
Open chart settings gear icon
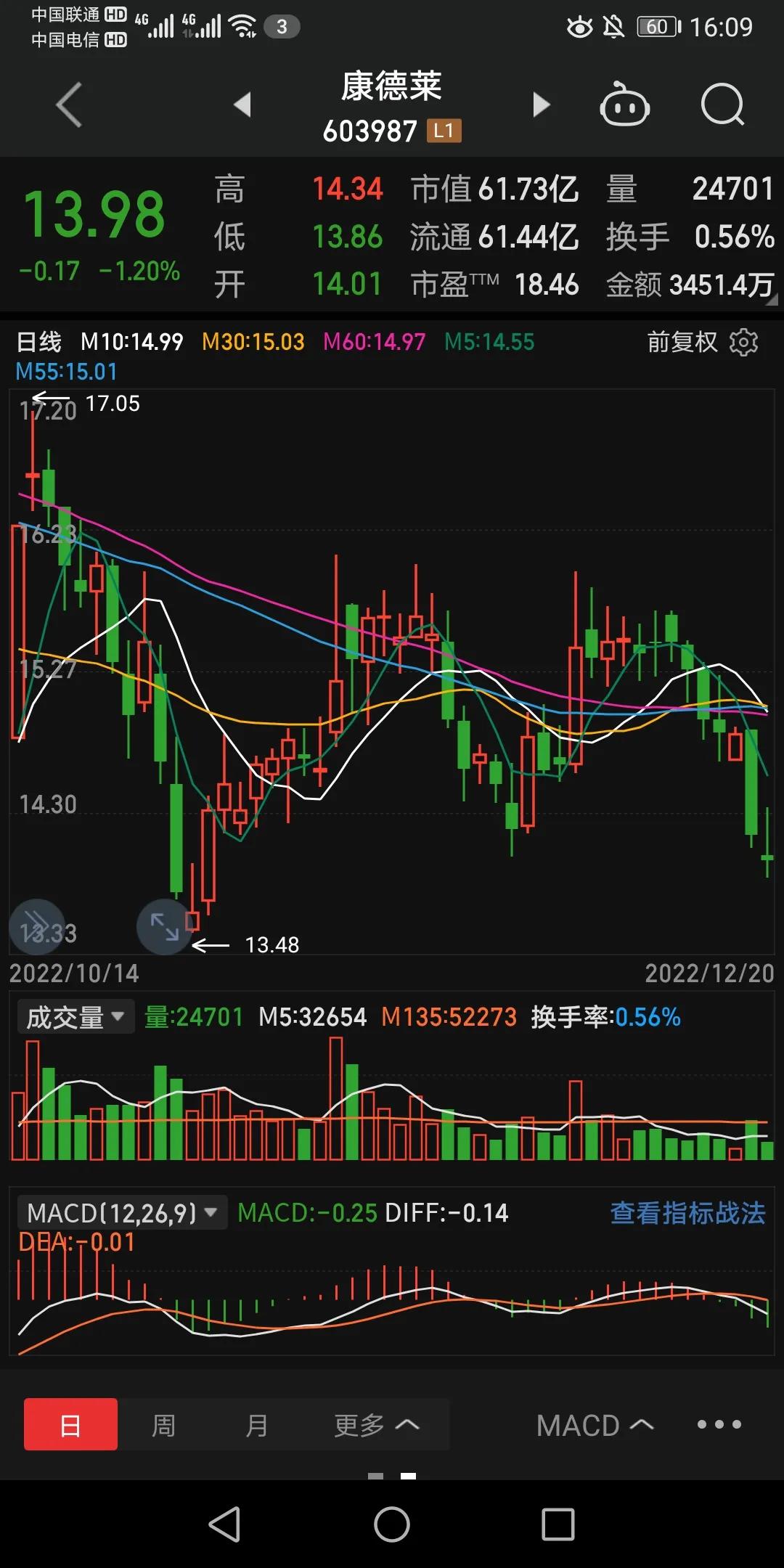743,342
